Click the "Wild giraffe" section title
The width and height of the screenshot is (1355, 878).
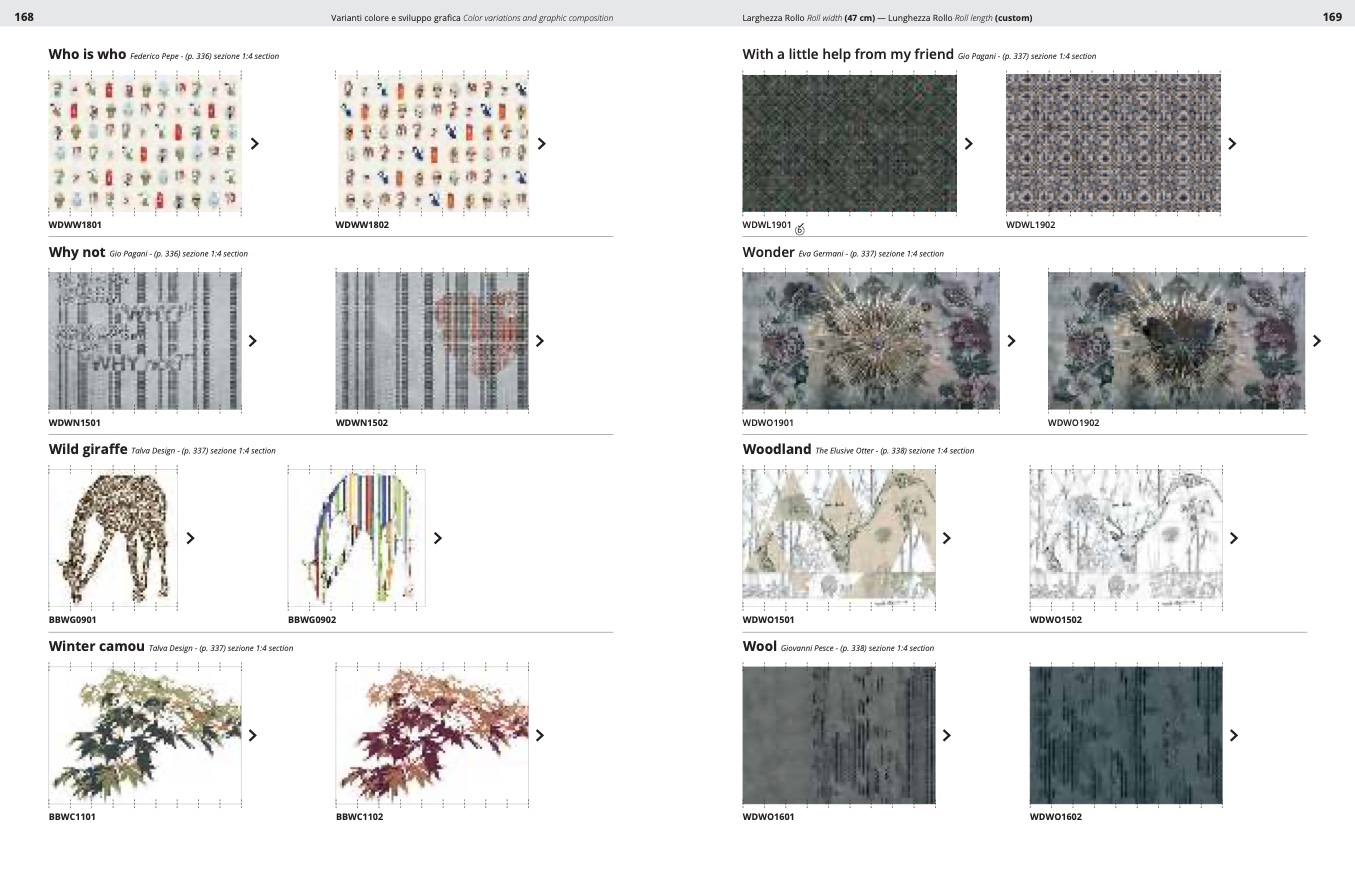(x=88, y=449)
